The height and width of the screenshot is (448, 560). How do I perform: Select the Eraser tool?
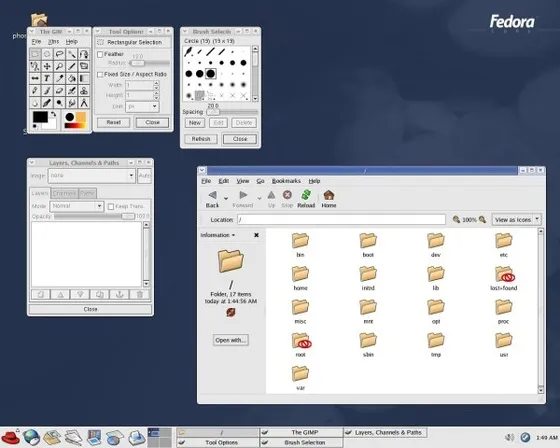(59, 90)
